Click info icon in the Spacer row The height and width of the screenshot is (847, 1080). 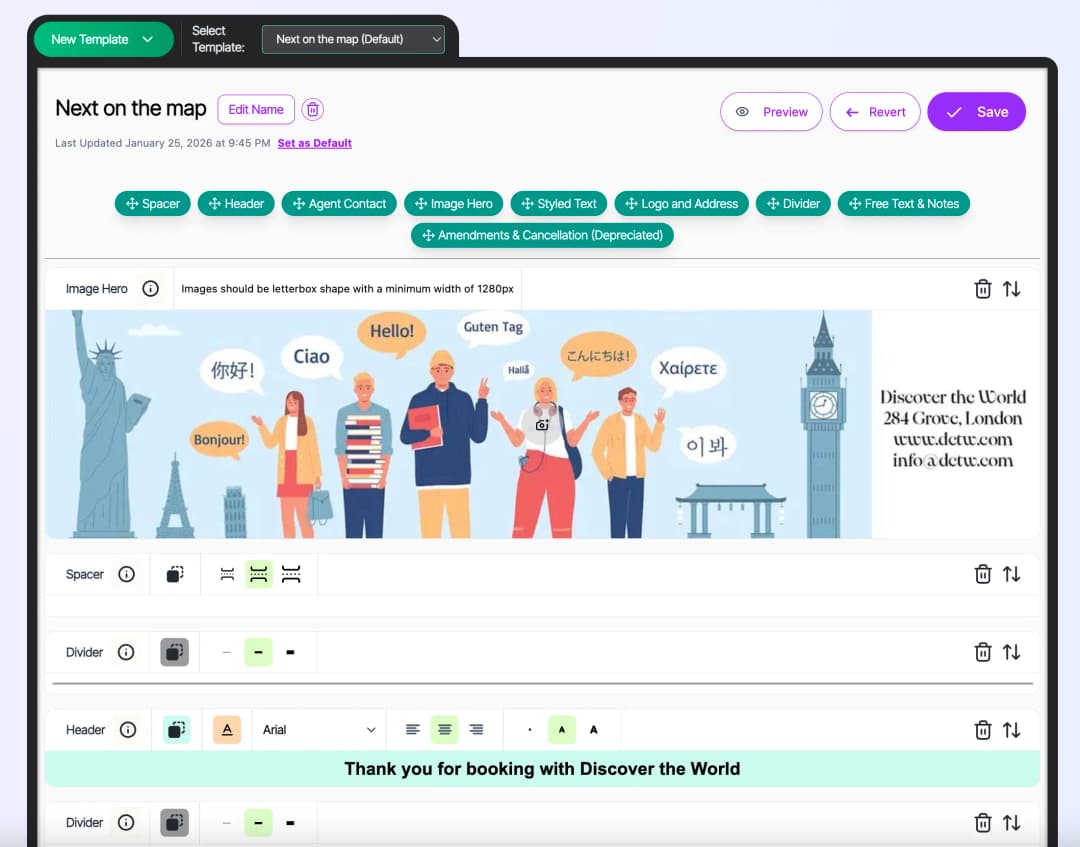click(127, 574)
